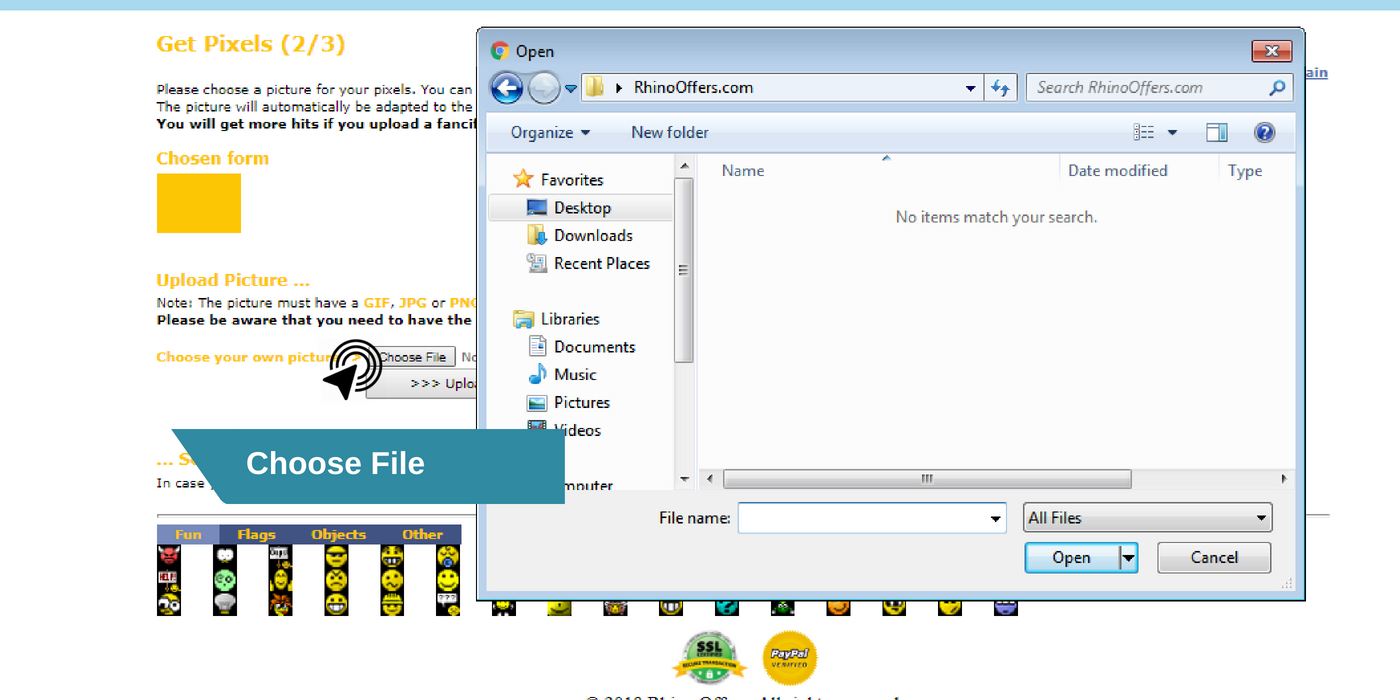Image resolution: width=1400 pixels, height=700 pixels.
Task: Open the All Files type filter
Action: [x=1148, y=518]
